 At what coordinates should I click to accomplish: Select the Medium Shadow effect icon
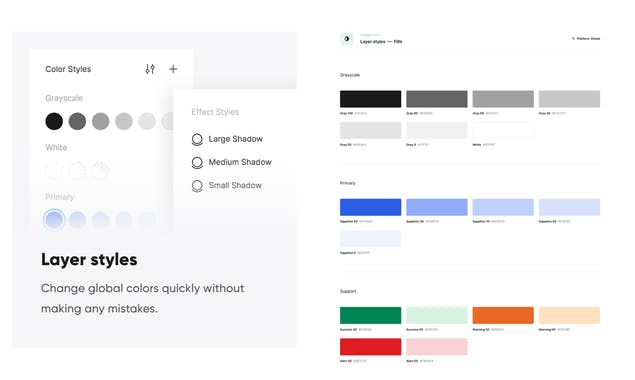197,162
